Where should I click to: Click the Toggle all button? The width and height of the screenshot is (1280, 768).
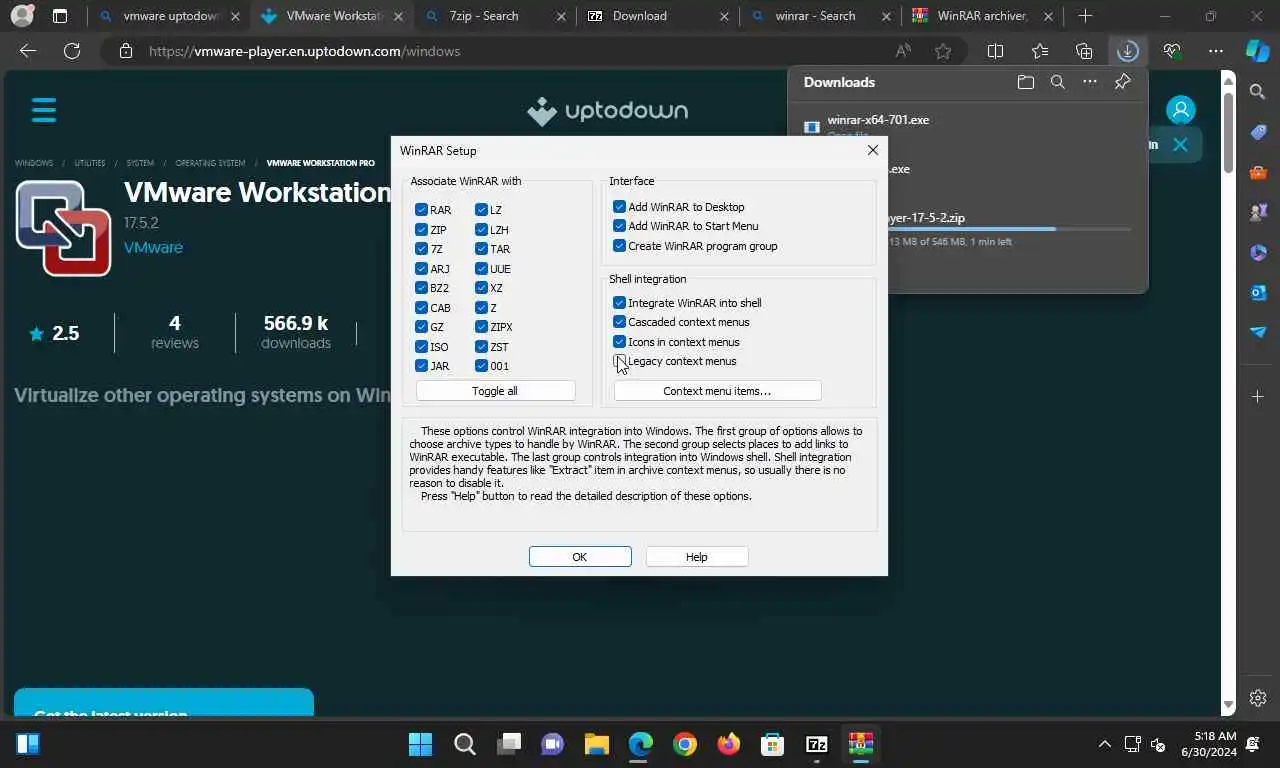pos(495,391)
